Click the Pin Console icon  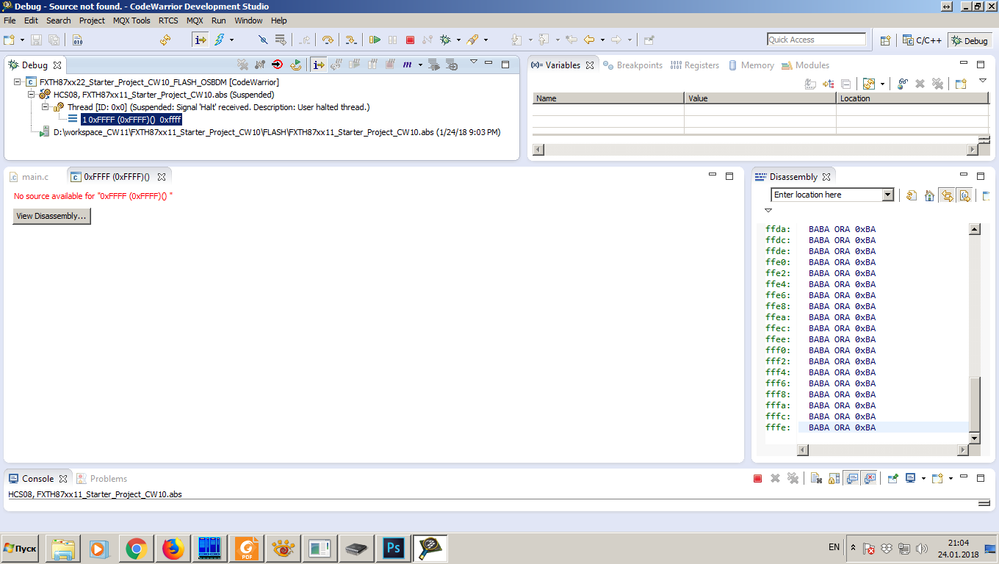point(893,478)
